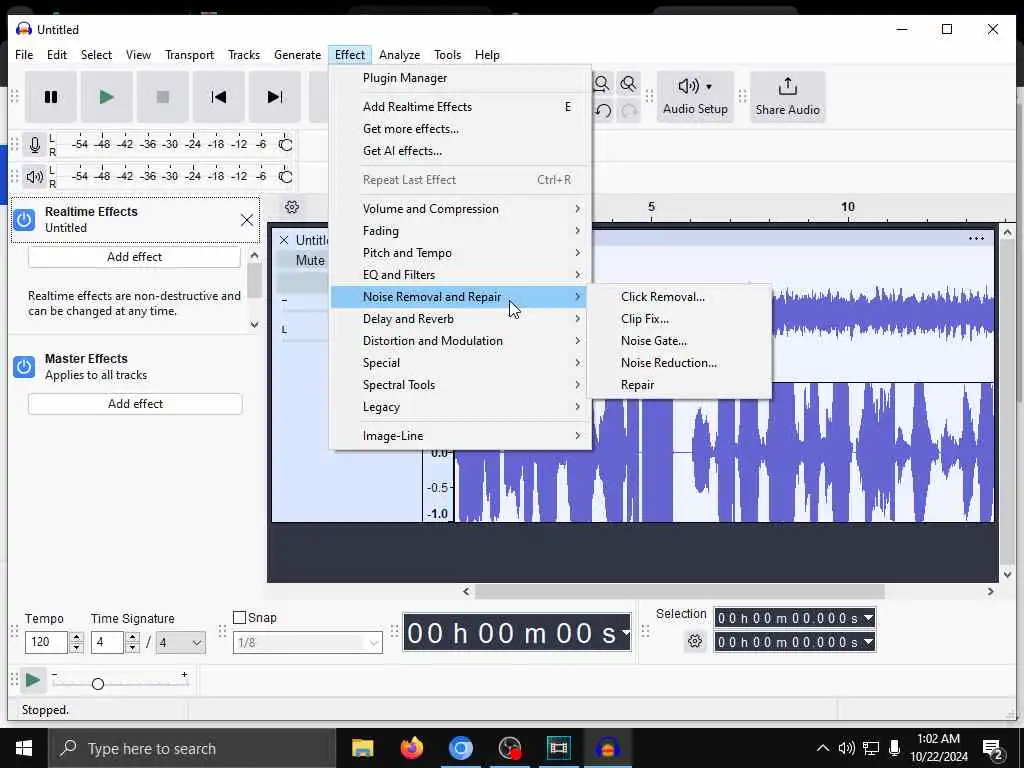Open the snap value 1/8 dropdown
This screenshot has width=1024, height=768.
308,643
